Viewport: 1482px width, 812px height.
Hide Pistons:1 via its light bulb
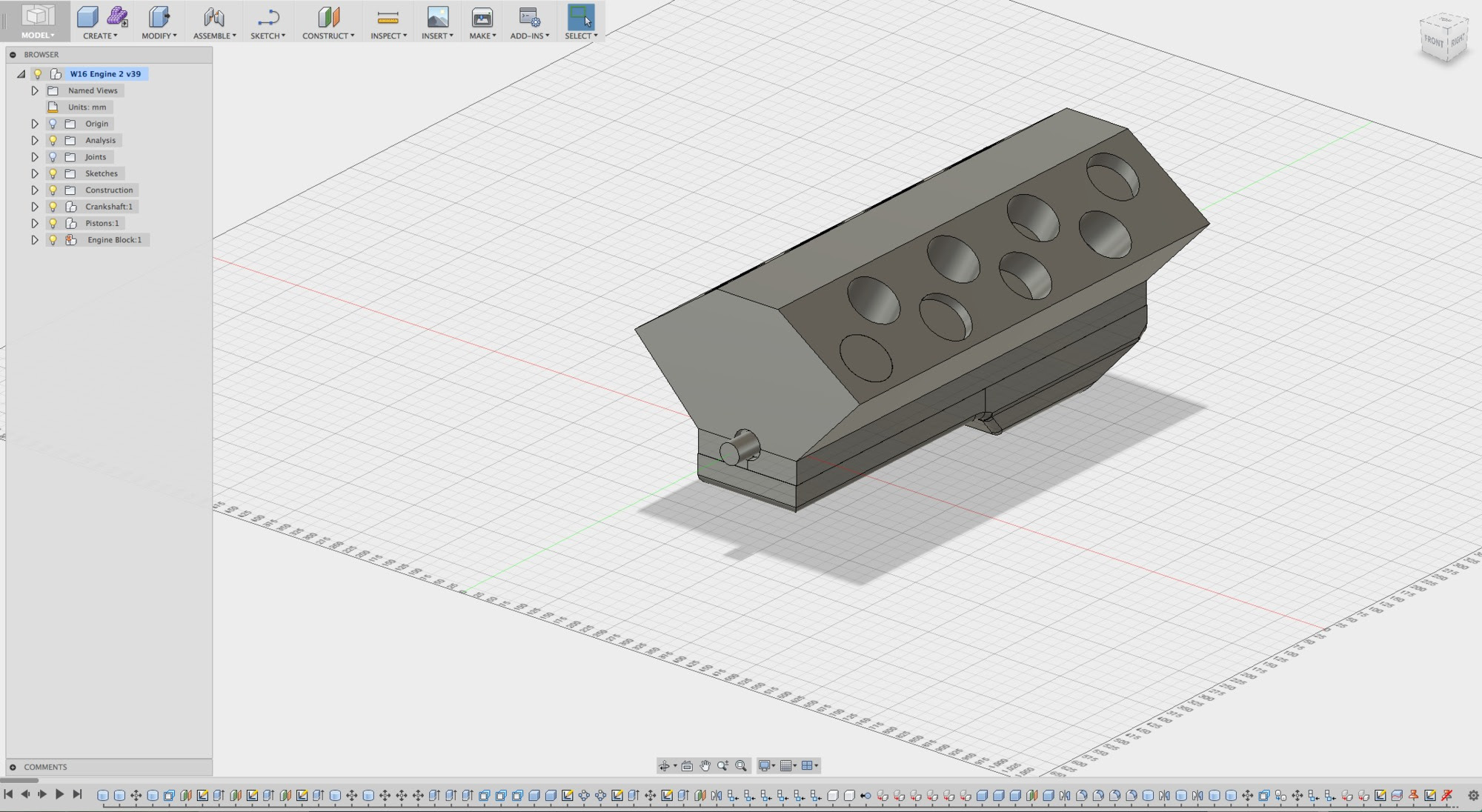click(x=53, y=223)
